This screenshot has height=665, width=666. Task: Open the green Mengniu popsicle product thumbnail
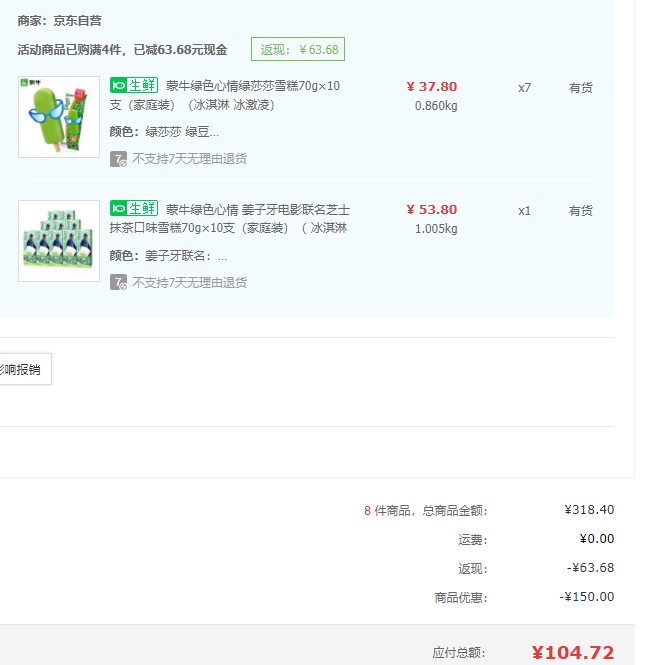click(x=59, y=117)
